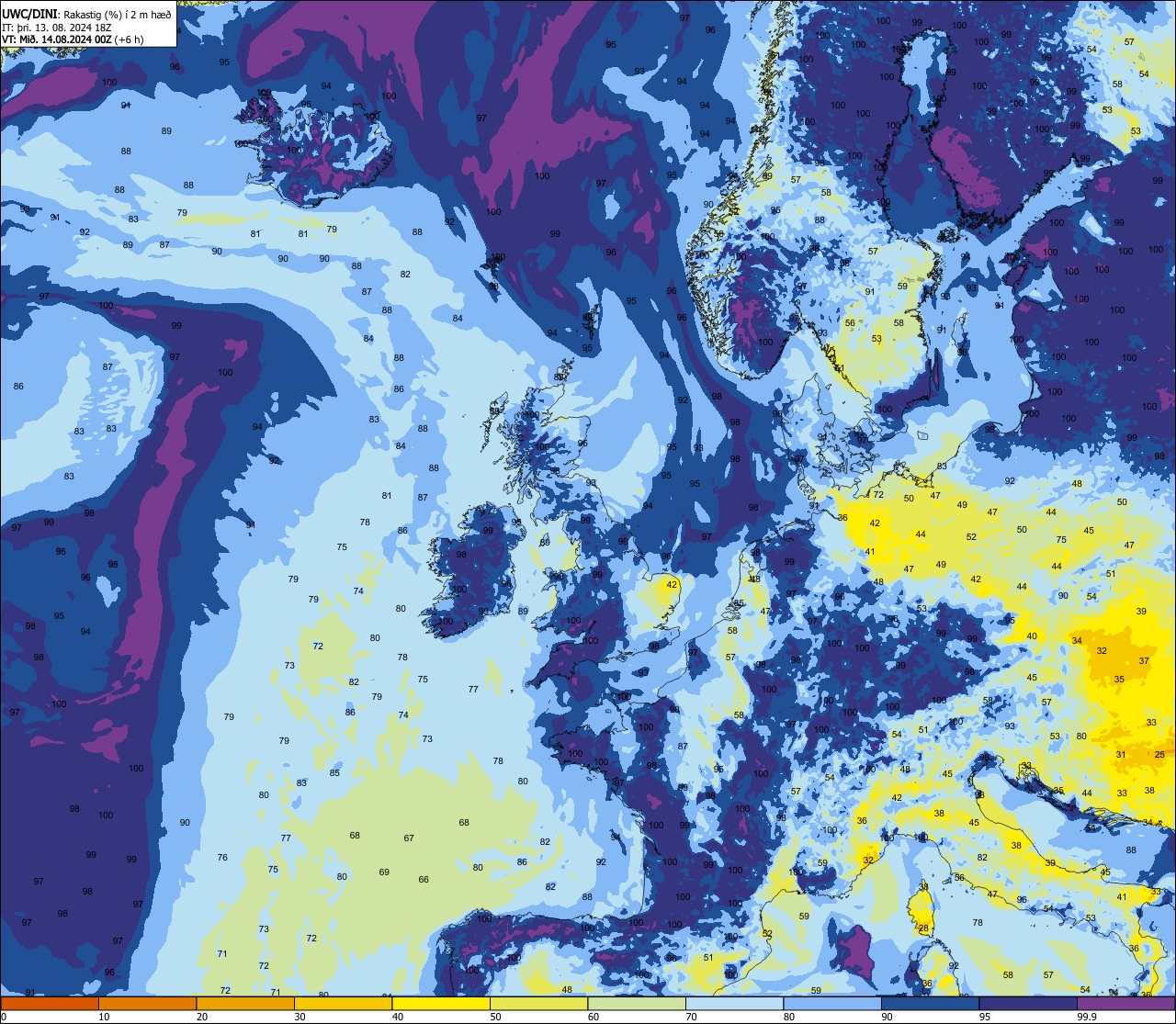
Task: Click the legend tick label '30'
Action: coord(300,1017)
